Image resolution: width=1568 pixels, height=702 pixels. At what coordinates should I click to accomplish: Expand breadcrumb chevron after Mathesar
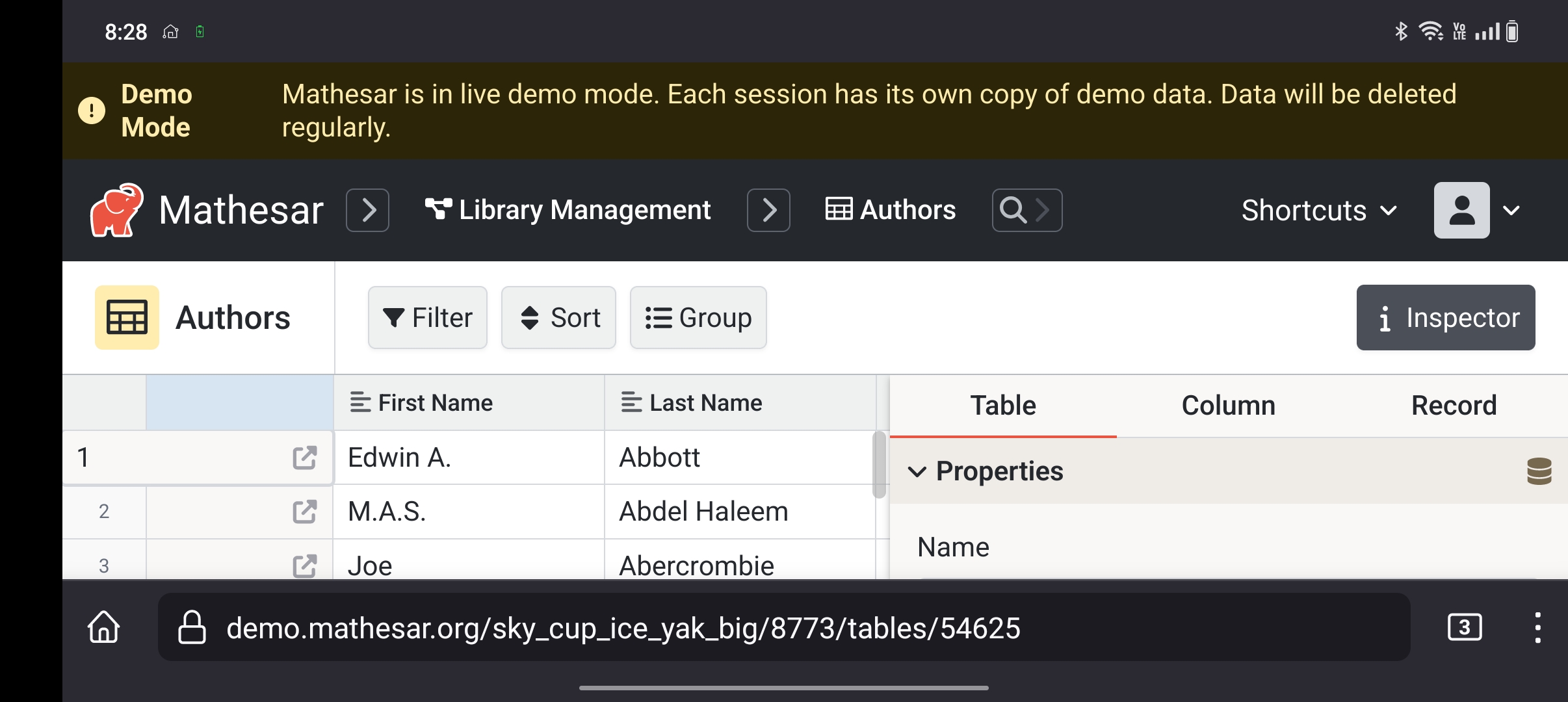click(368, 210)
